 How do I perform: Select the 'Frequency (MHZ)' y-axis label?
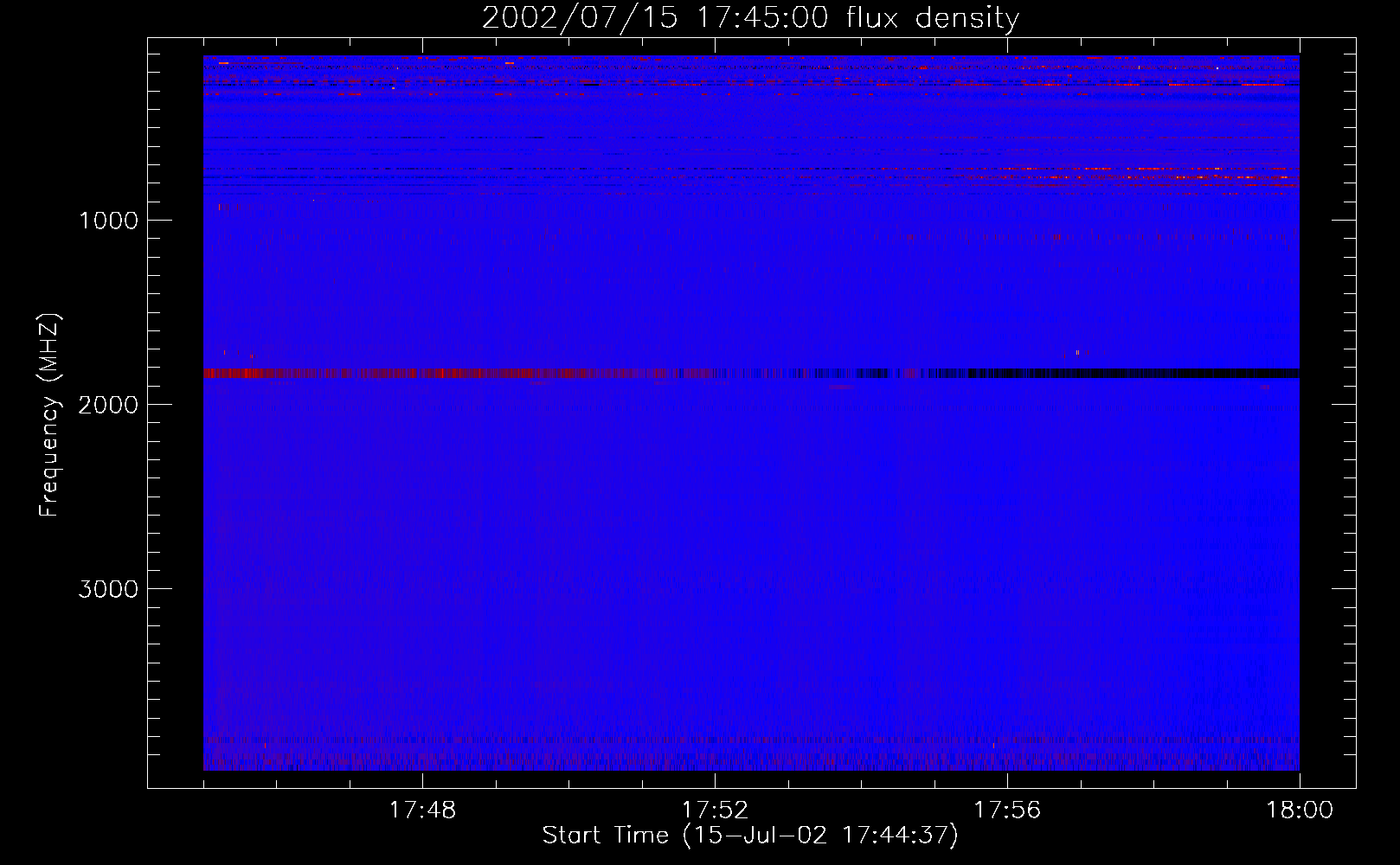click(50, 415)
